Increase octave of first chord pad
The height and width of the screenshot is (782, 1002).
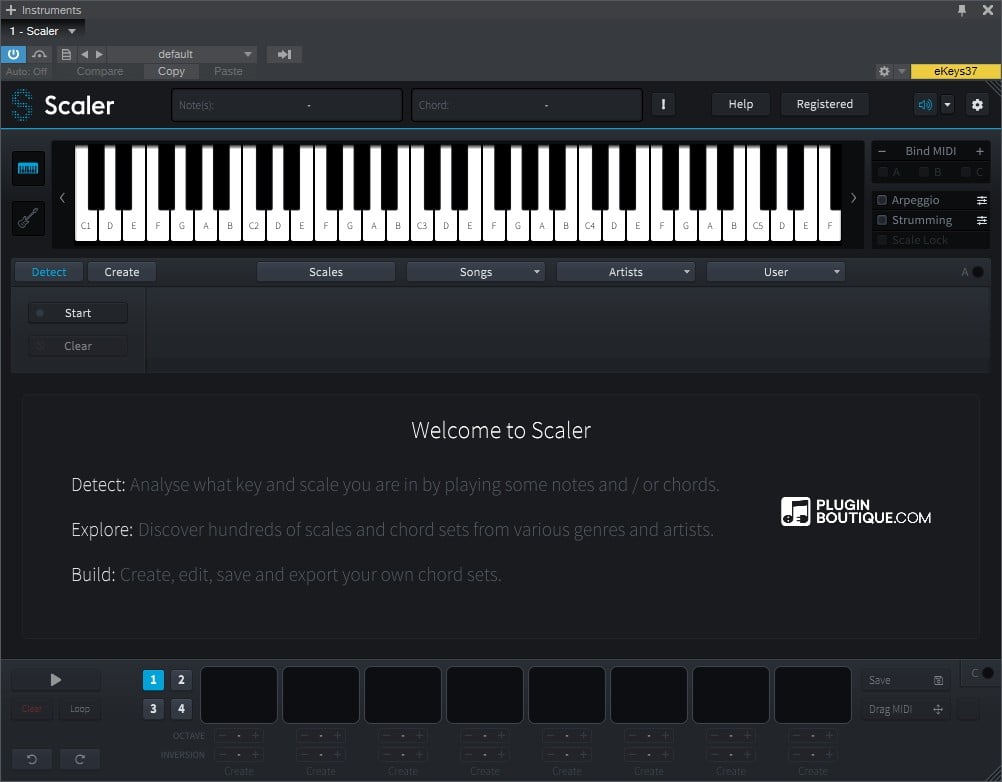256,735
